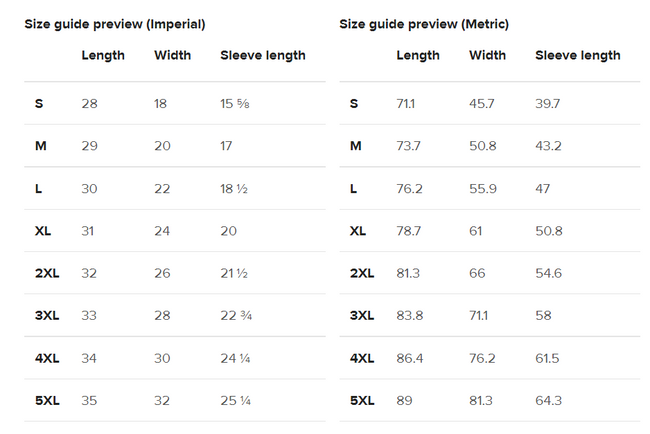Select the 2XL row label in Metric table
The width and height of the screenshot is (650, 434).
click(x=362, y=274)
